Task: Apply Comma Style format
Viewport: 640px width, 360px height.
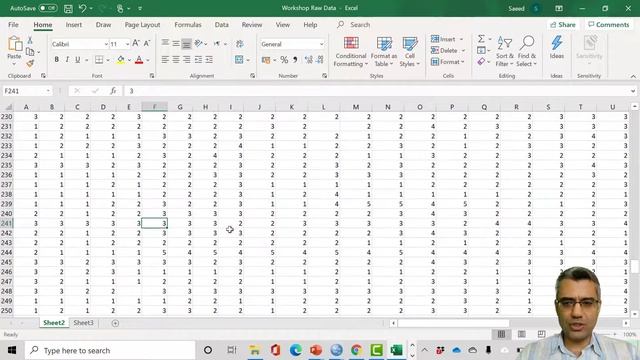Action: [295, 60]
